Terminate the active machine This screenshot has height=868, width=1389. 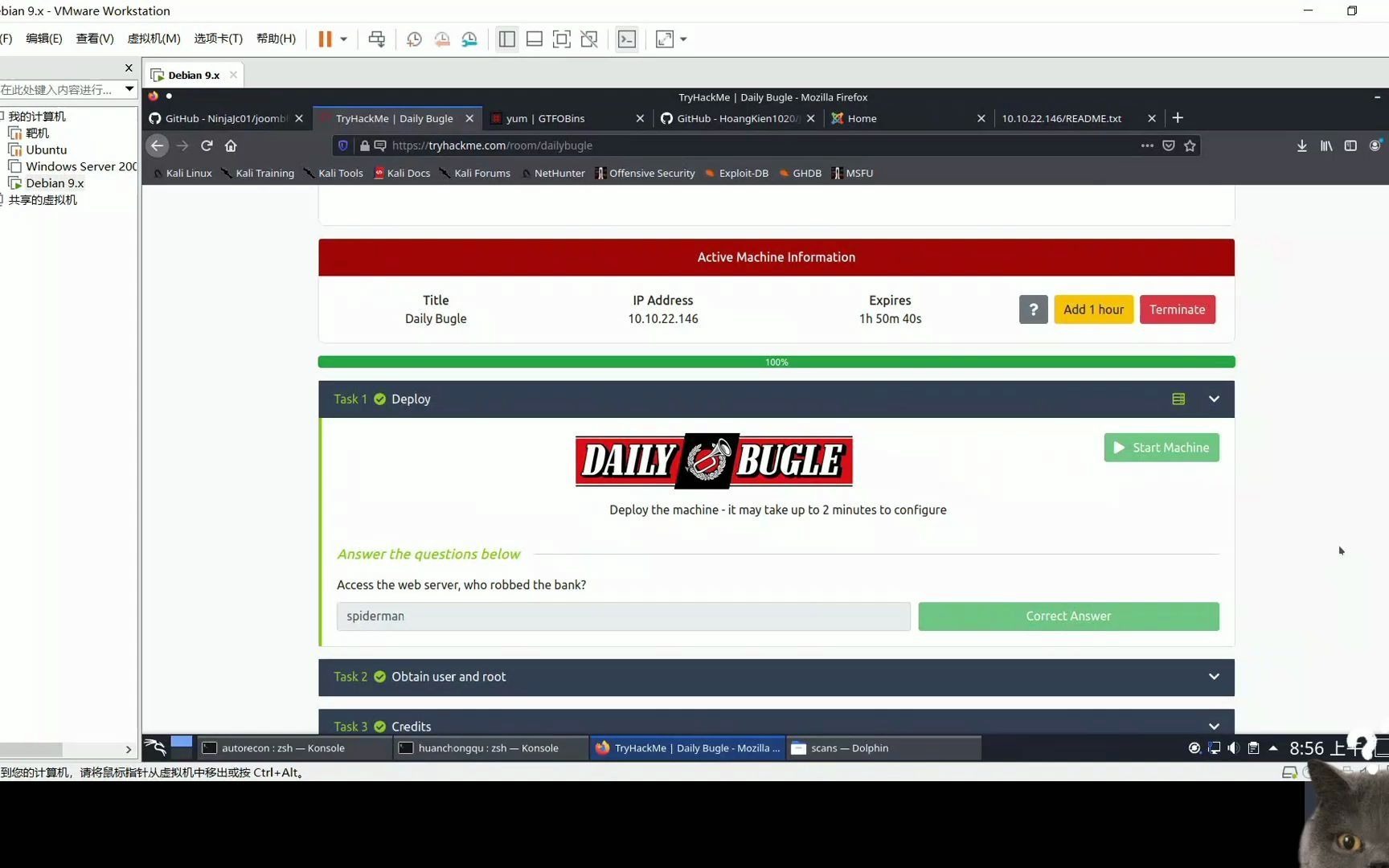click(1177, 309)
